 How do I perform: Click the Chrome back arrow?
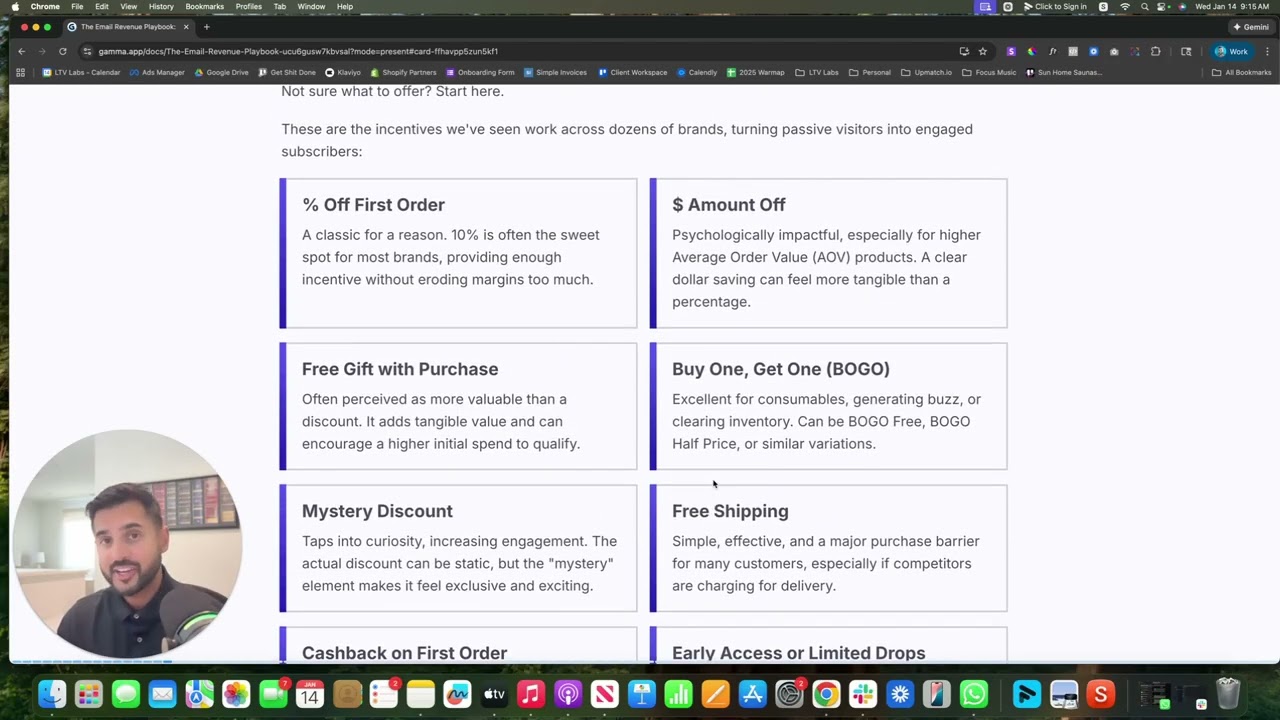click(x=21, y=51)
